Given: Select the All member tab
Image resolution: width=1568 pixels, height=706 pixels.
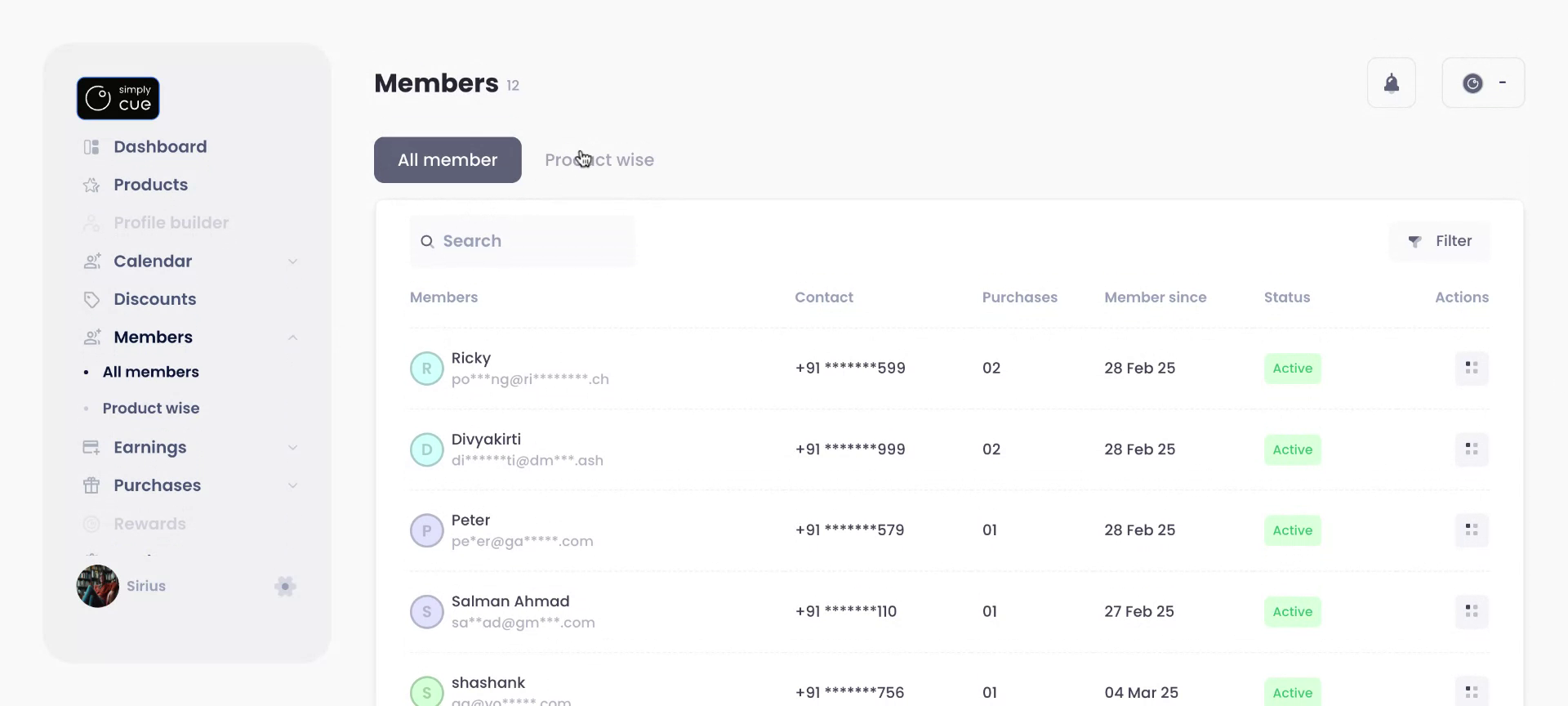Looking at the screenshot, I should coord(448,160).
